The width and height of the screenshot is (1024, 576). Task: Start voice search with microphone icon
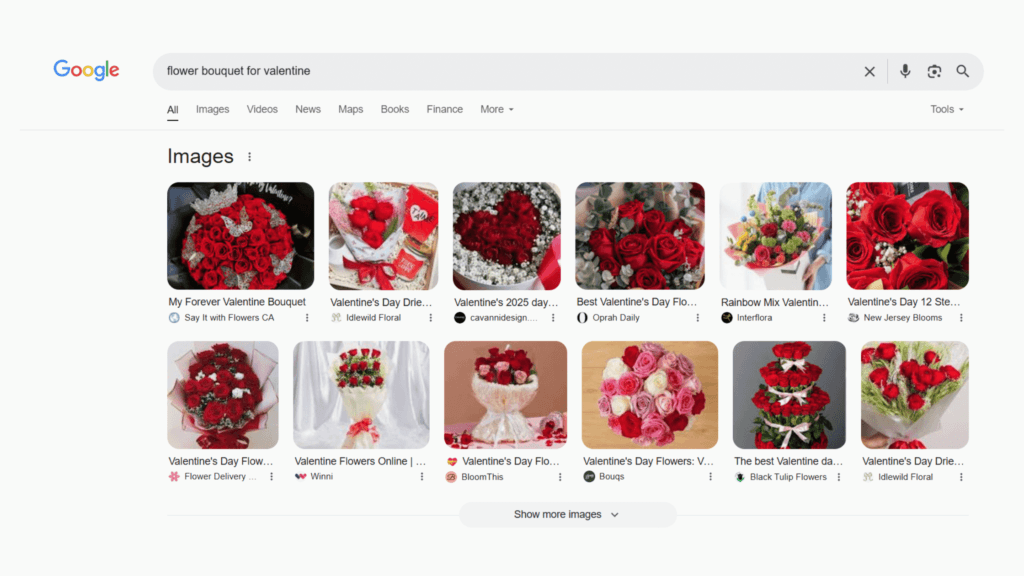point(904,71)
